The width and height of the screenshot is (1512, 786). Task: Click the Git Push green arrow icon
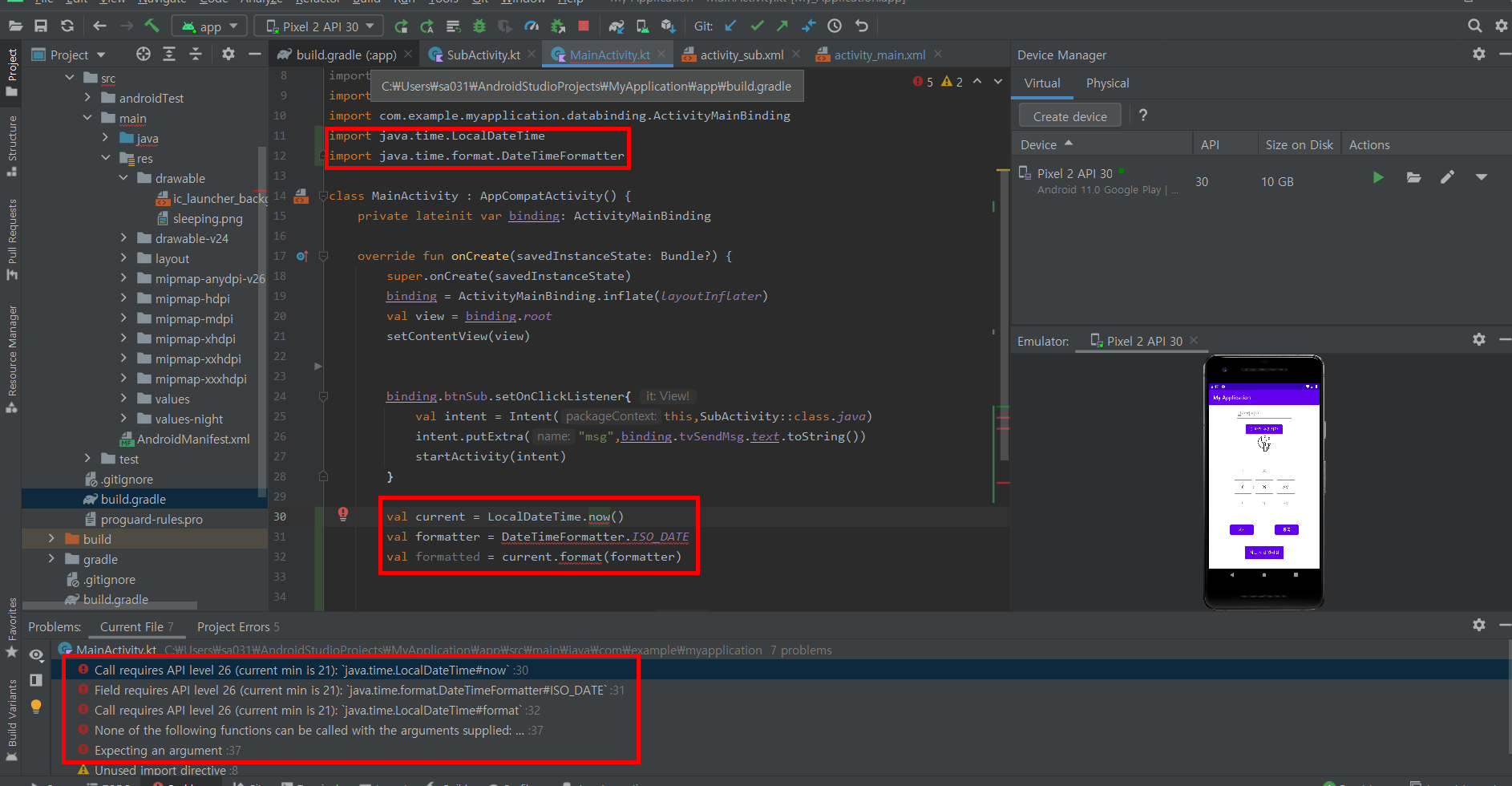[782, 26]
